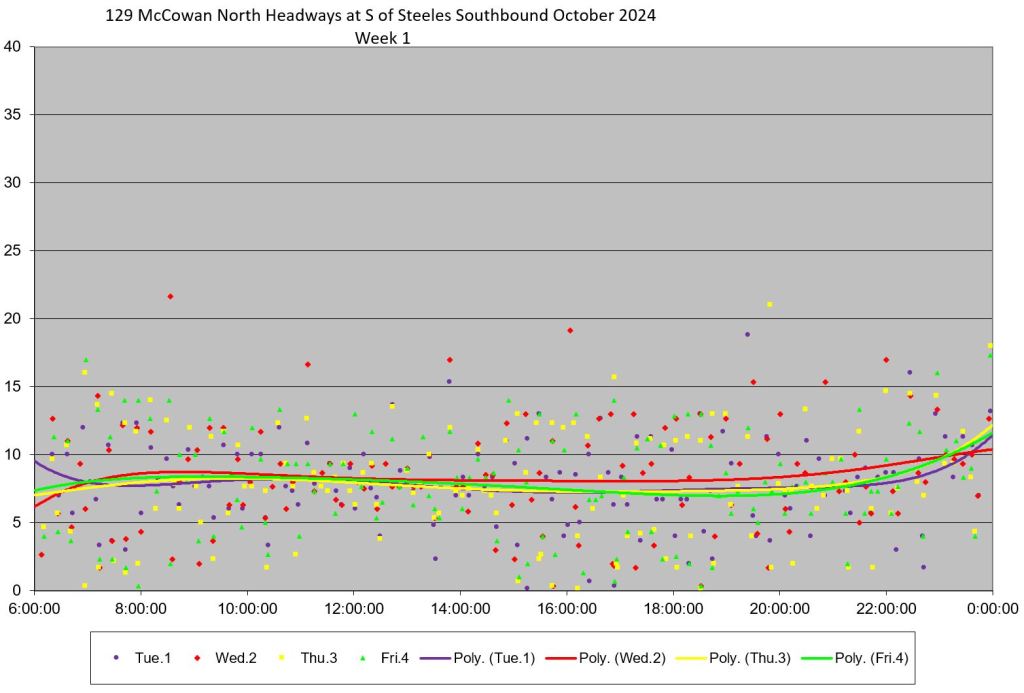Click the Fri.4 green triangle legend marker
1024x693 pixels.
(x=362, y=657)
